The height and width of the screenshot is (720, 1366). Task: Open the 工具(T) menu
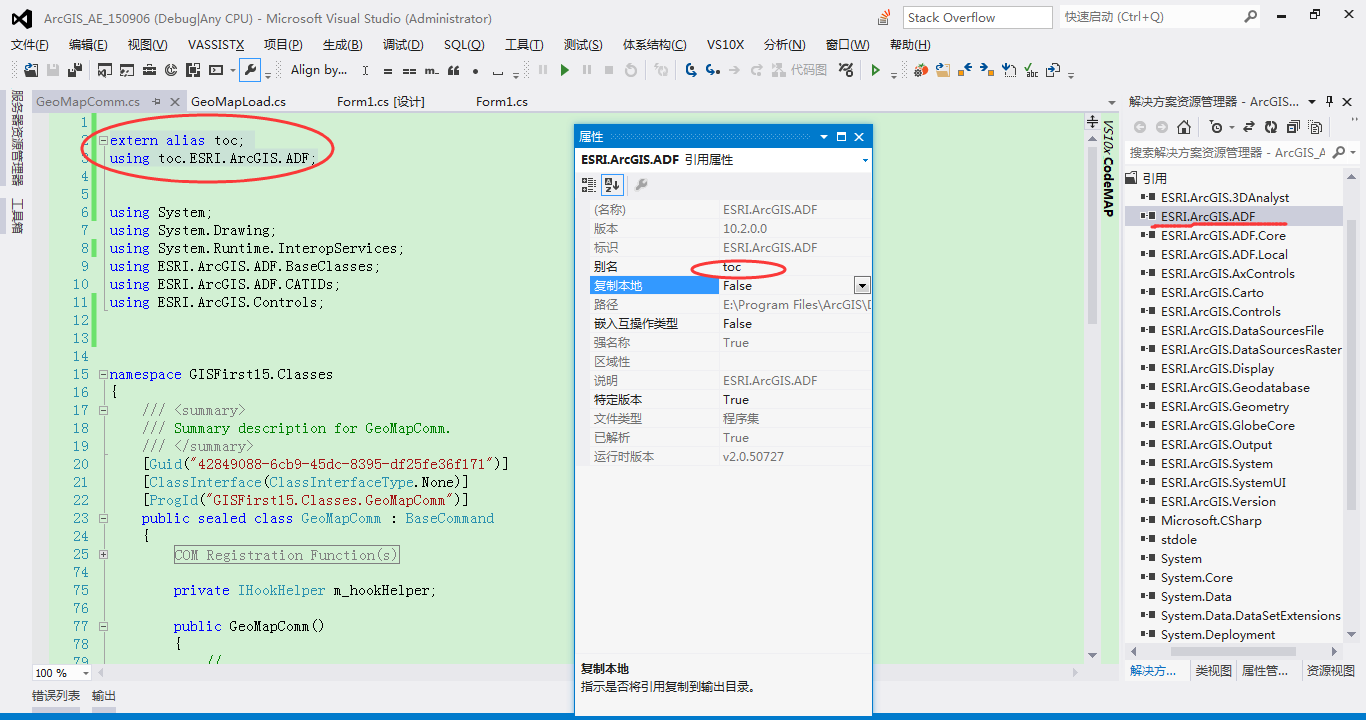(524, 45)
